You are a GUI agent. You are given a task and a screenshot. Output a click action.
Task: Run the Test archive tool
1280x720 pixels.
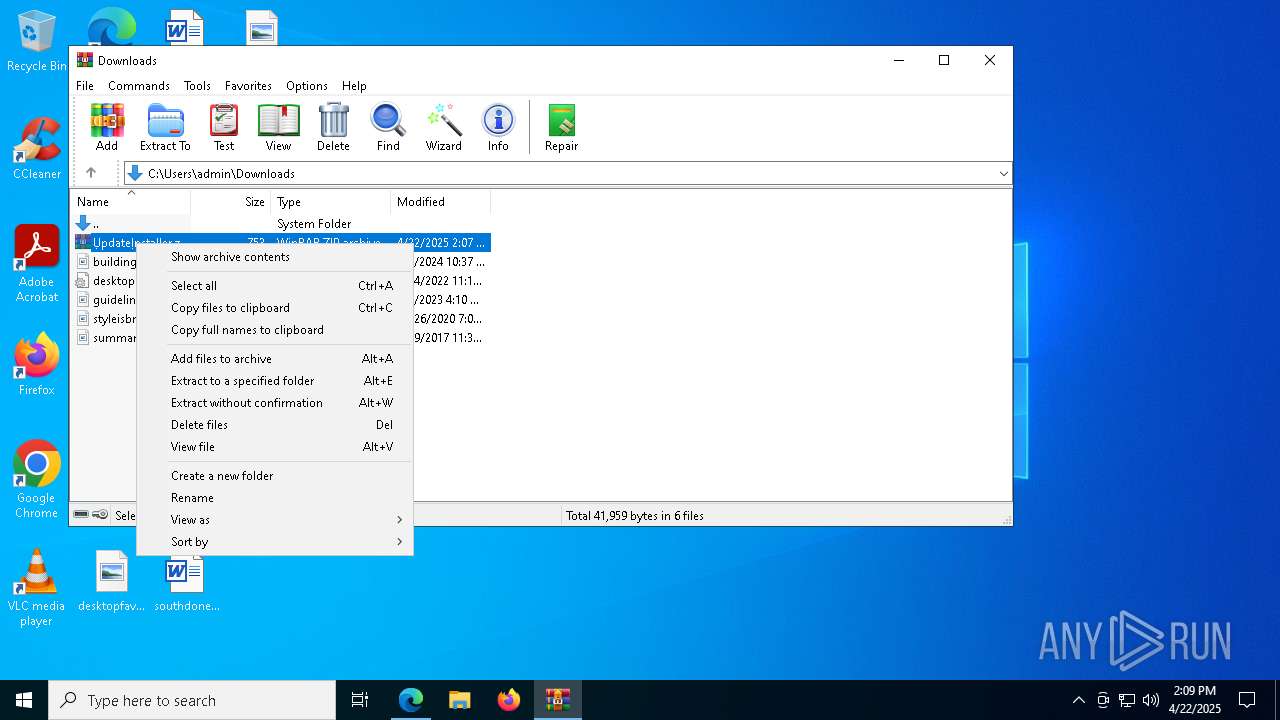[224, 127]
